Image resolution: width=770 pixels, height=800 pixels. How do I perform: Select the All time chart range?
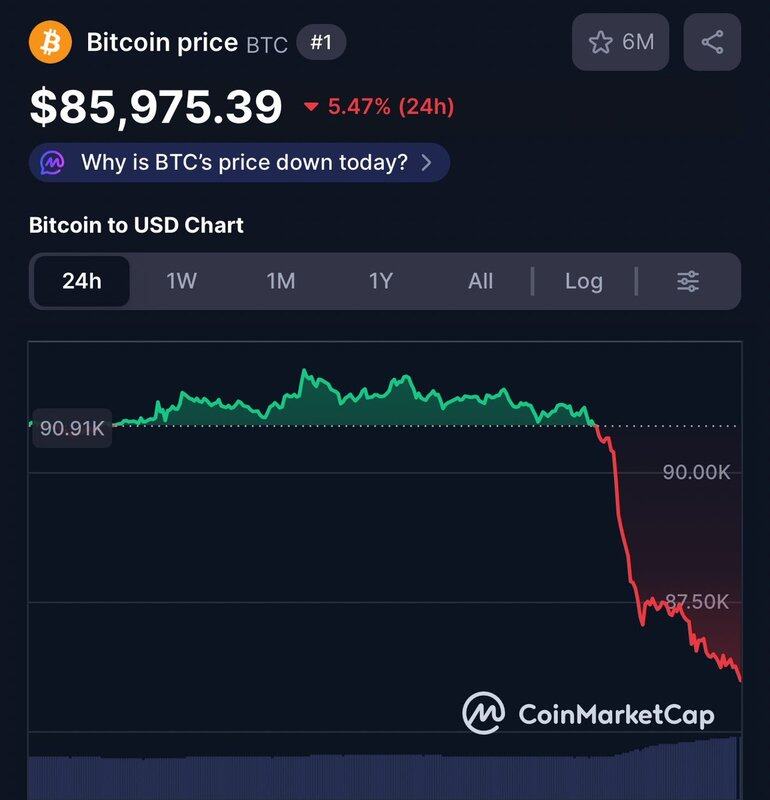481,281
